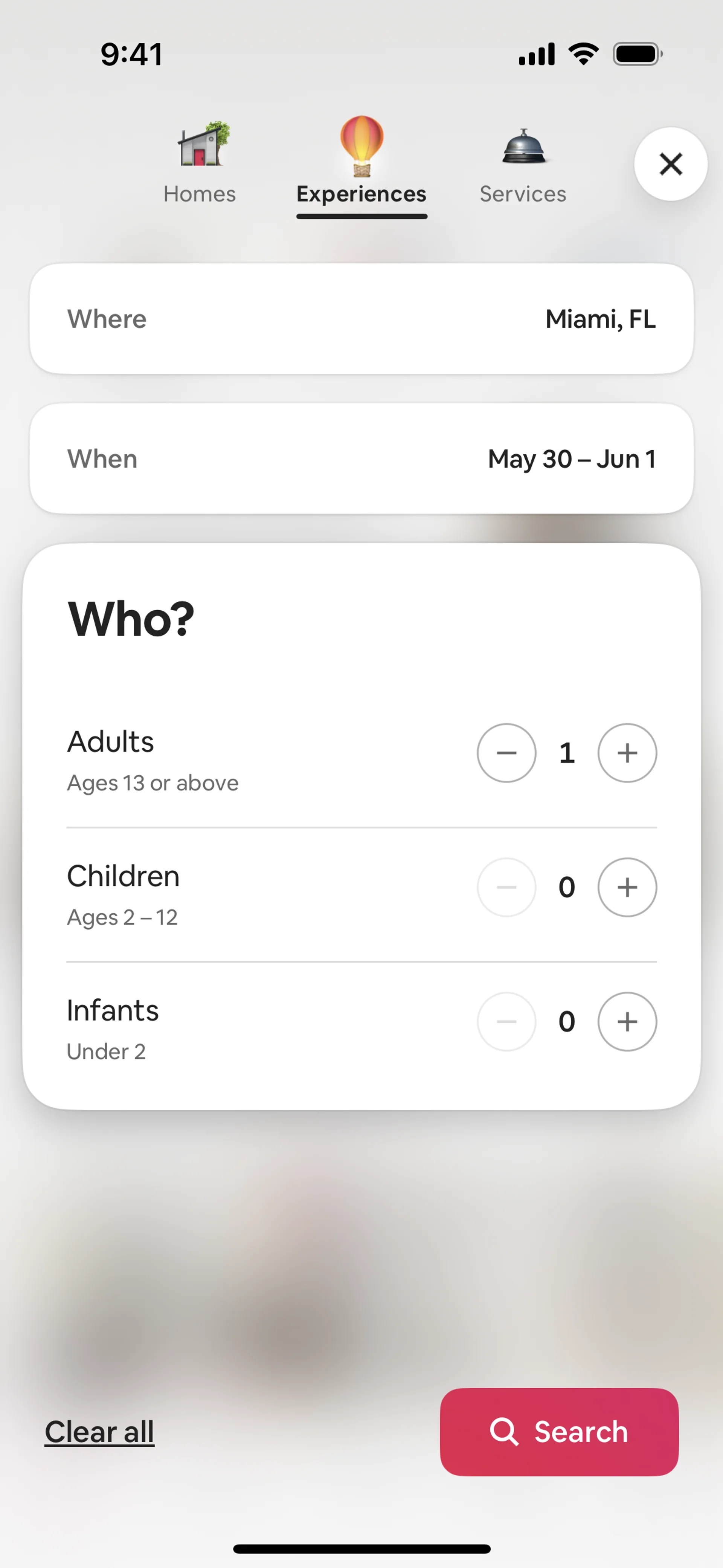Tap the Who? heading
Screen dimensions: 723x1568
click(131, 619)
